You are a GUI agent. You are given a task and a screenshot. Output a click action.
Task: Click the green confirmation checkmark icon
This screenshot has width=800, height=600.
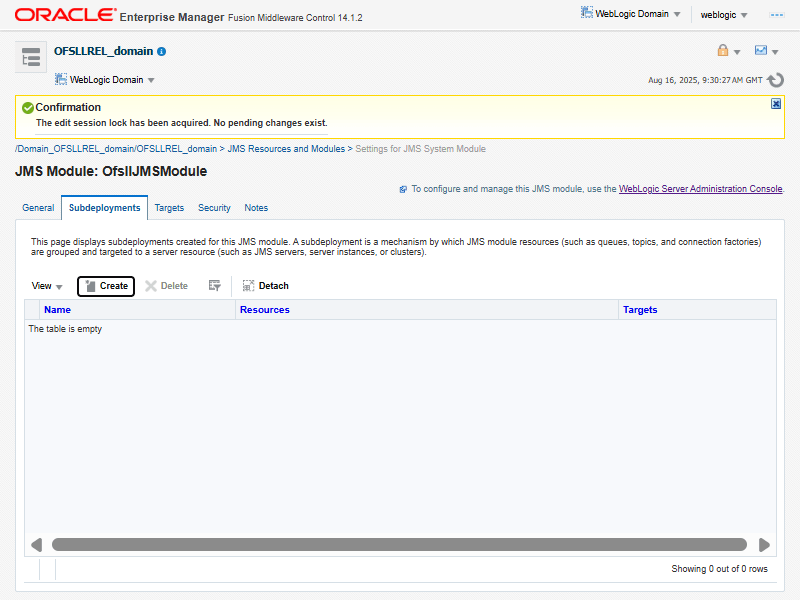pos(28,108)
